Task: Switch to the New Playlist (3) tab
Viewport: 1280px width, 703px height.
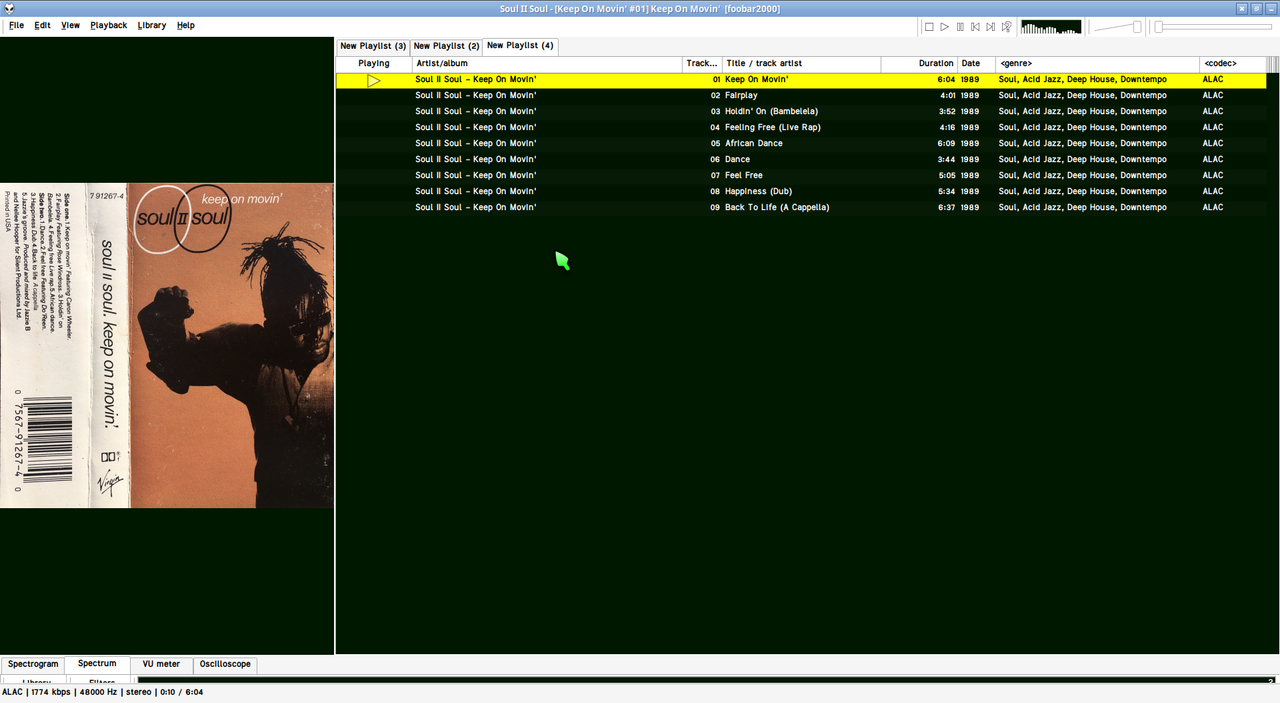Action: click(x=373, y=46)
